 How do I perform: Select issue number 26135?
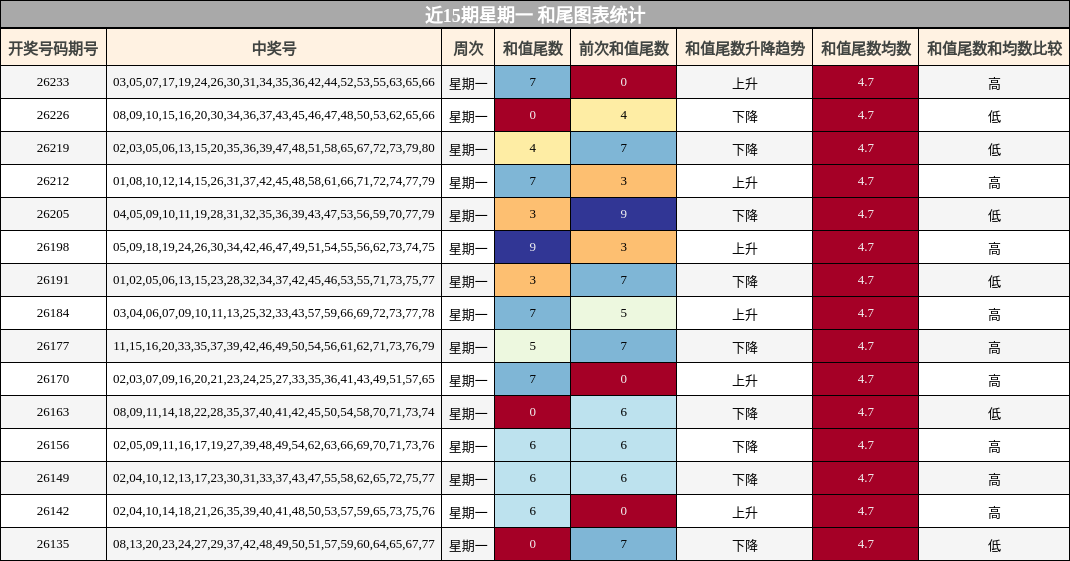pos(53,544)
